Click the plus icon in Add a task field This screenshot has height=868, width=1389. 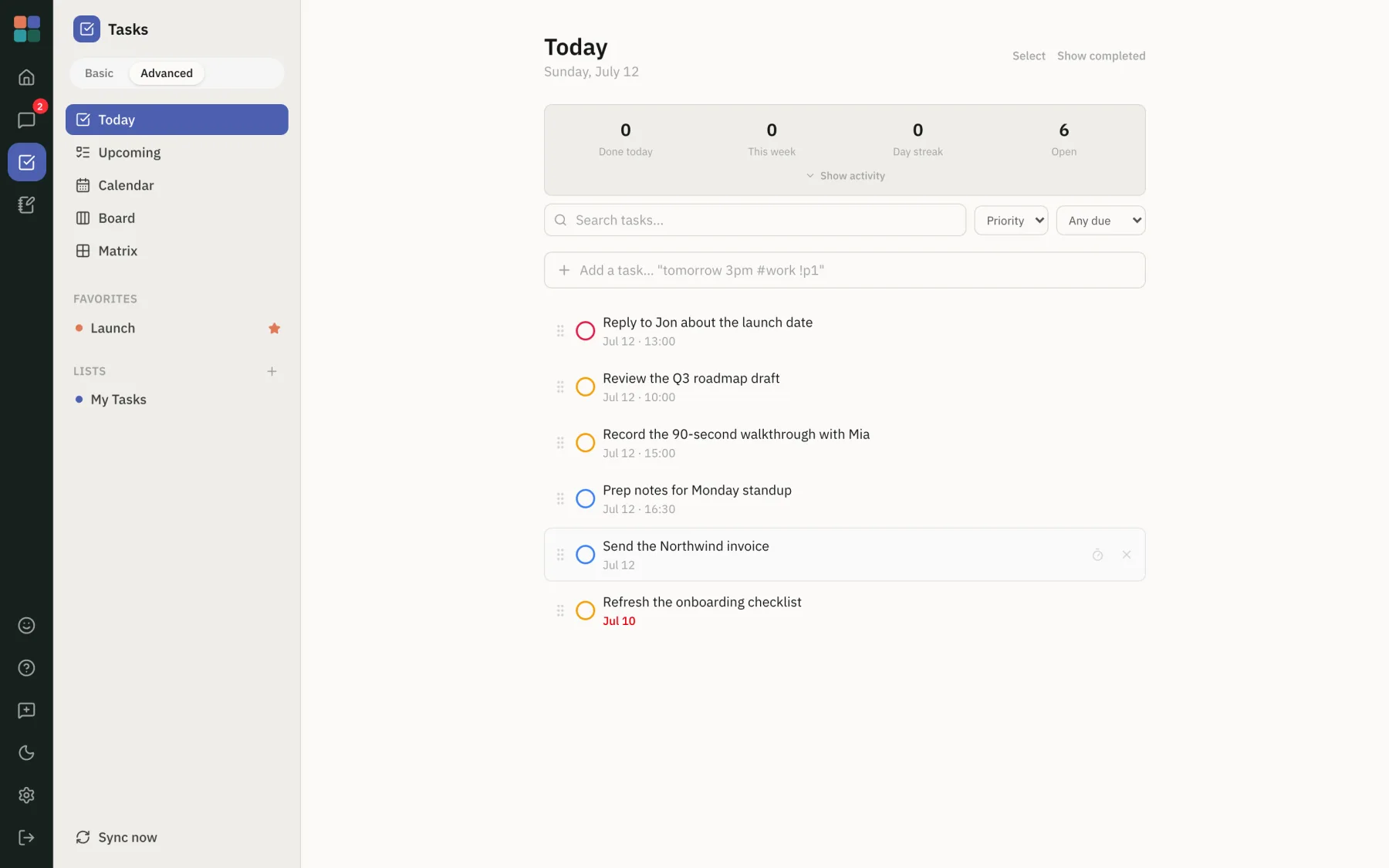coord(564,270)
